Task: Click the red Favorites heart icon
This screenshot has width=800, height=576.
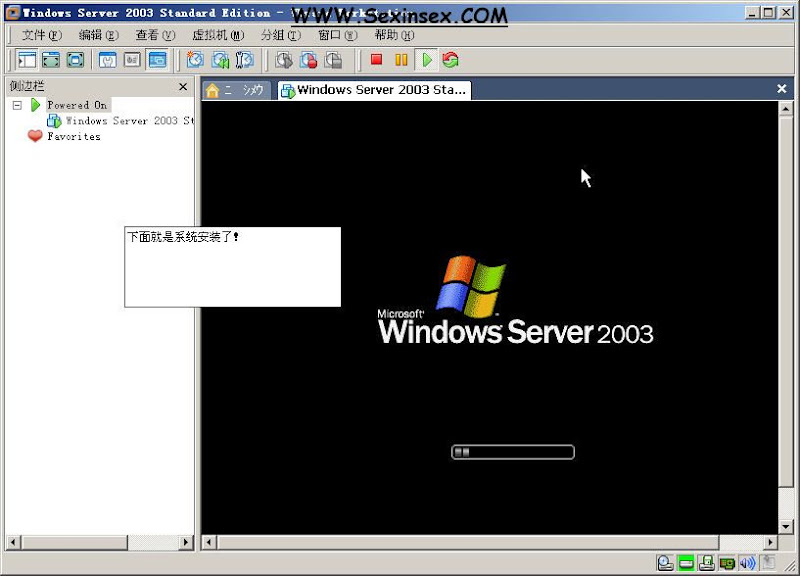Action: click(35, 136)
